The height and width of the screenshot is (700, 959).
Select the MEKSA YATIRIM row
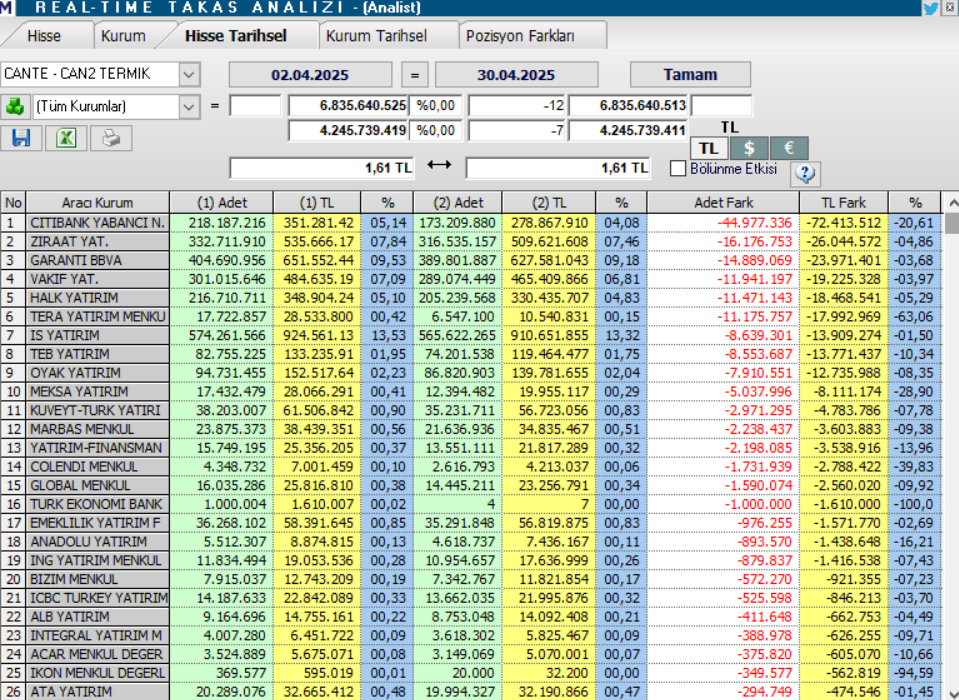tap(471, 392)
